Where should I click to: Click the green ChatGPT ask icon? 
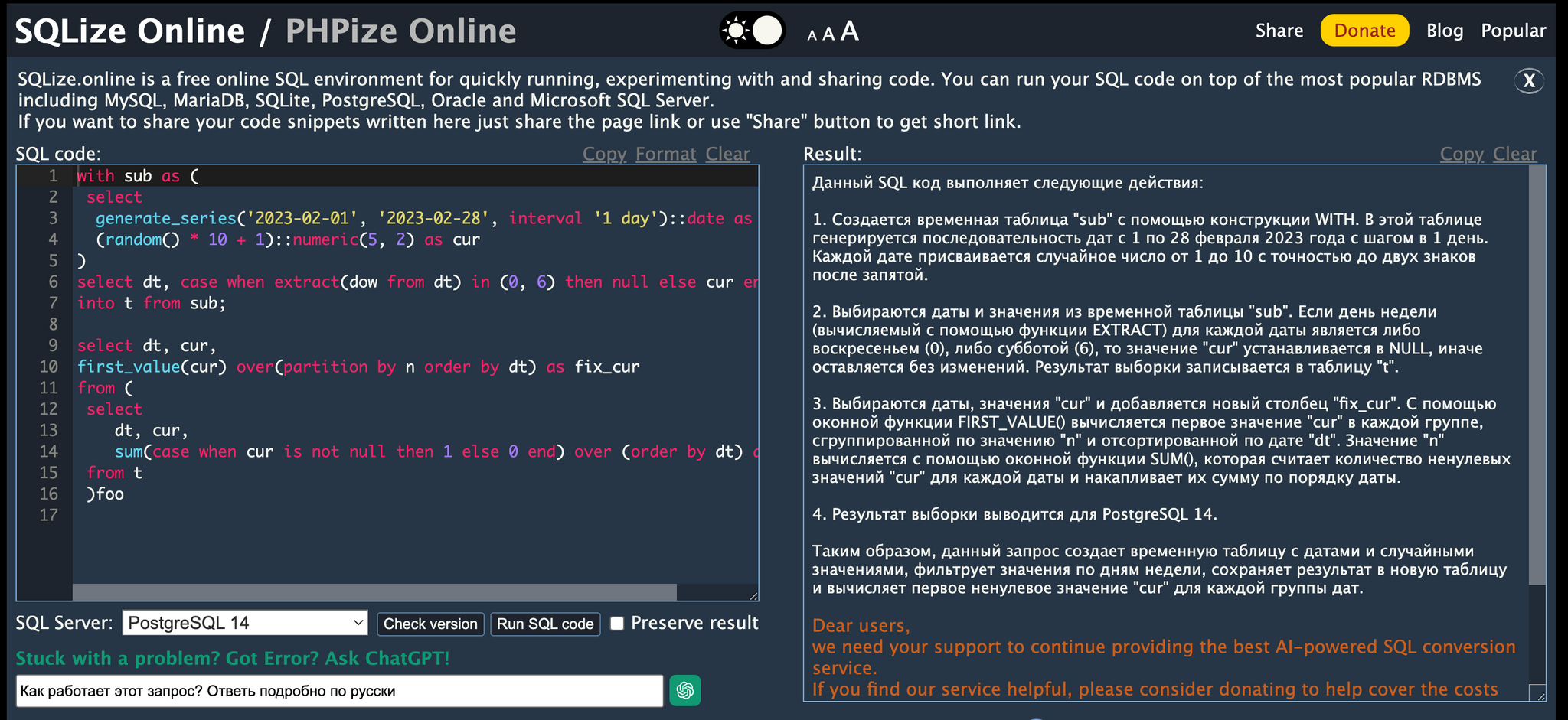click(x=685, y=691)
